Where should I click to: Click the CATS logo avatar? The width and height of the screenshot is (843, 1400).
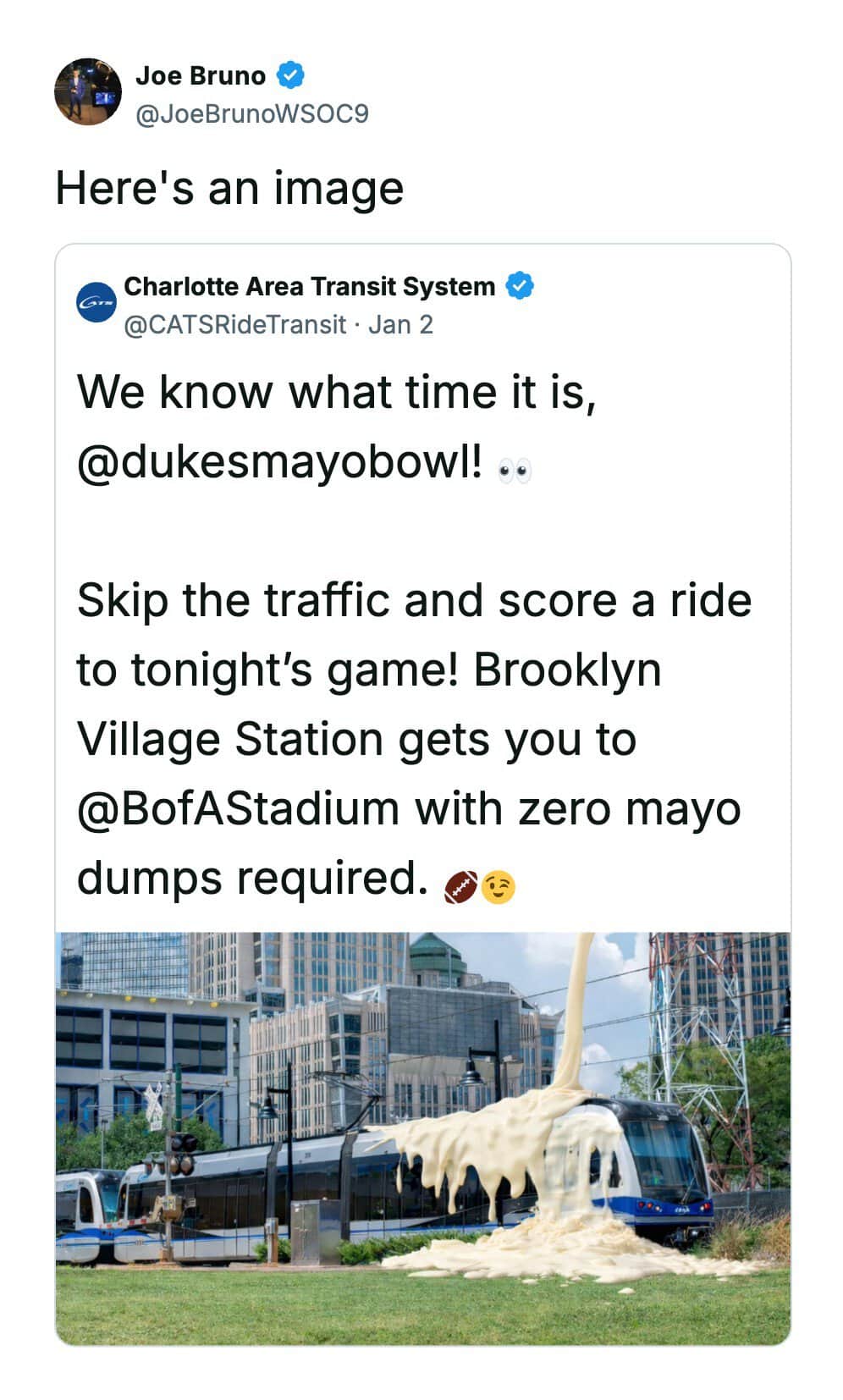96,303
